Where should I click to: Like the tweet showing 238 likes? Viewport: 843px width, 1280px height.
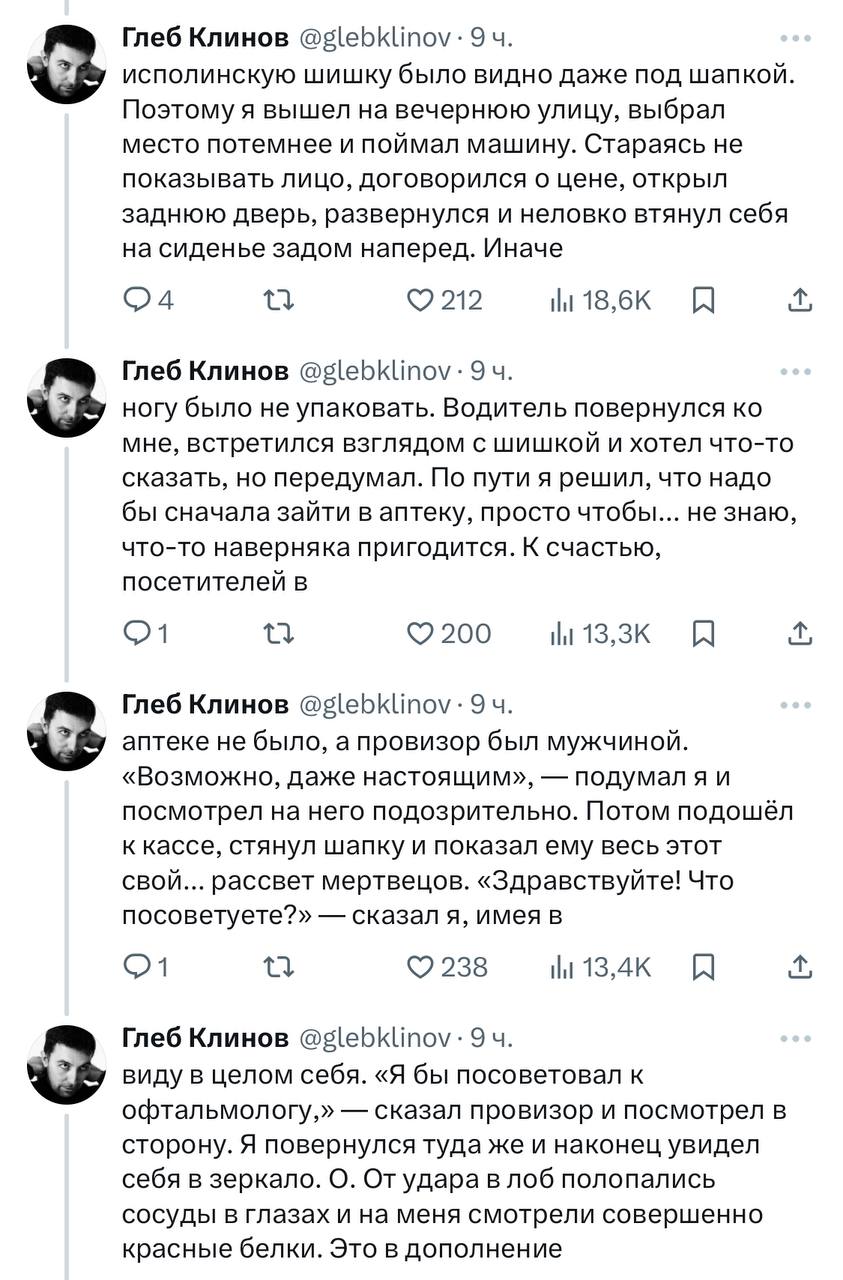click(x=447, y=966)
